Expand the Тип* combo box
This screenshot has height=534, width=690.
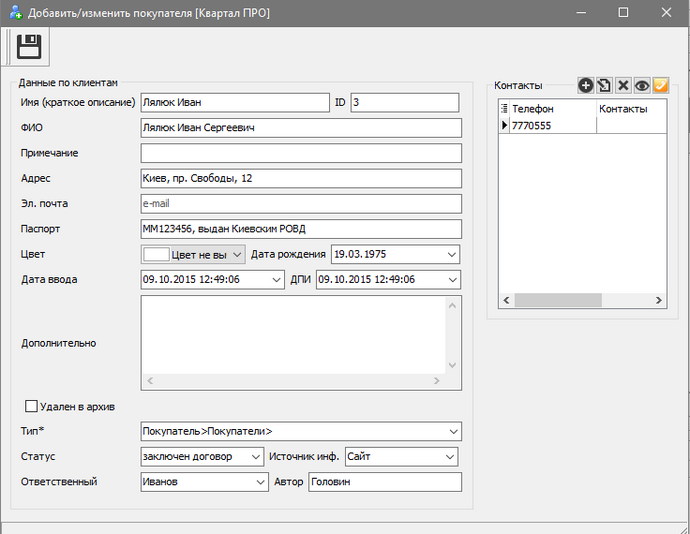(452, 431)
